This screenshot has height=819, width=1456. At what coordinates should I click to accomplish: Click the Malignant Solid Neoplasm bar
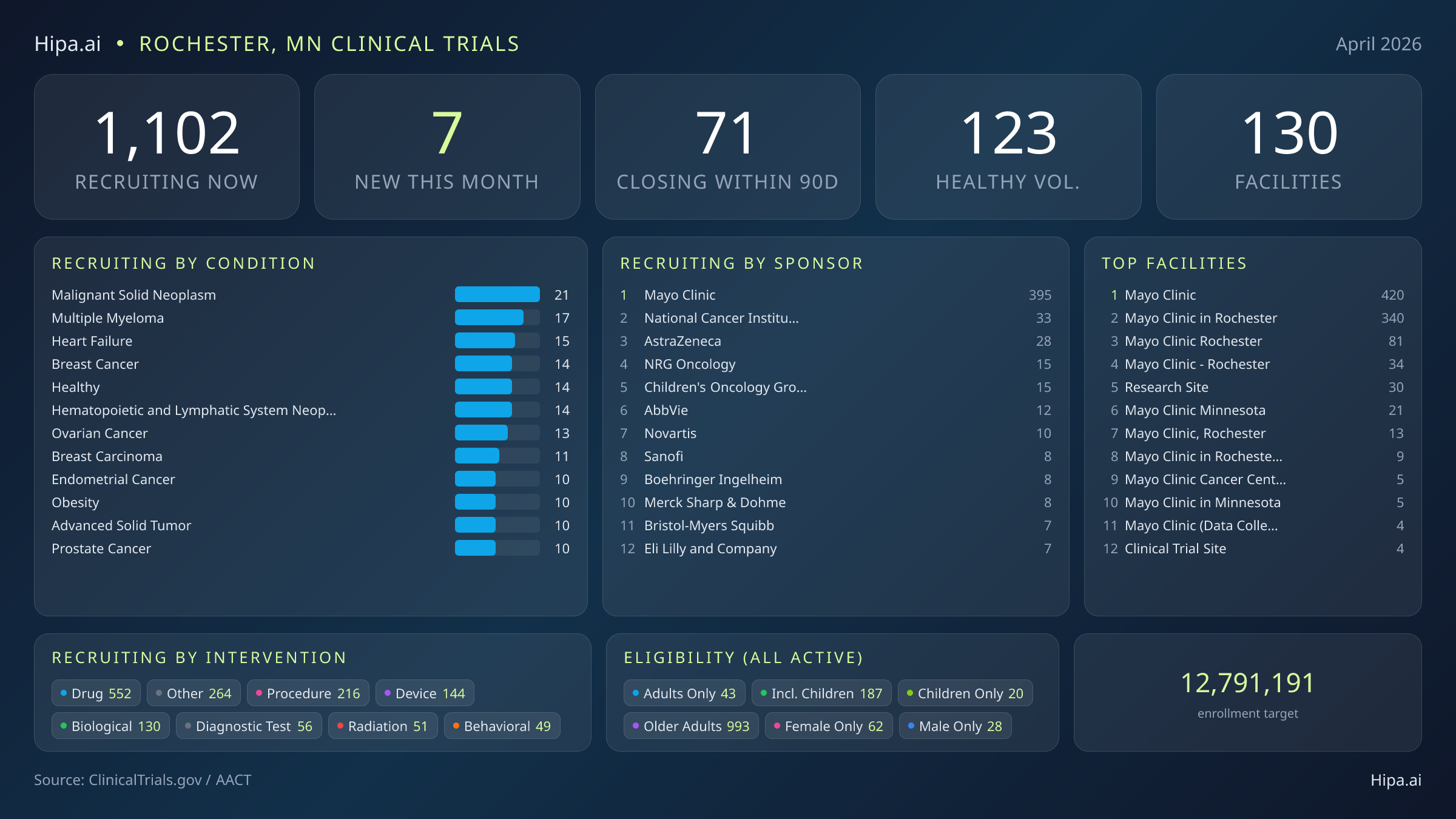click(497, 294)
